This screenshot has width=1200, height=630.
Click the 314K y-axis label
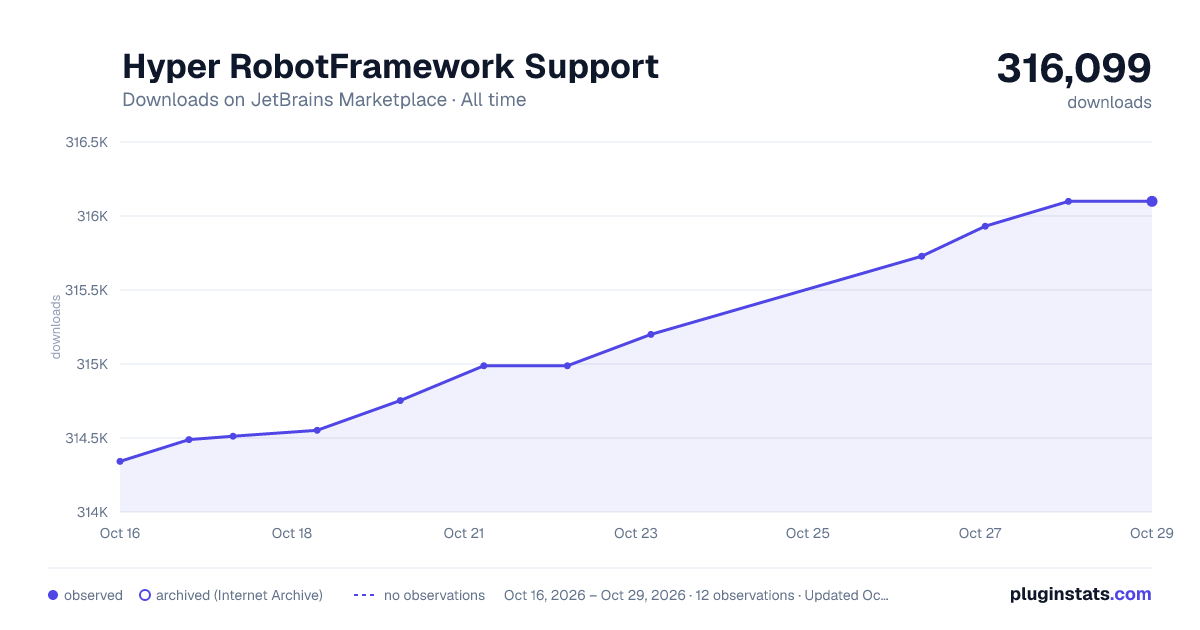[x=91, y=512]
